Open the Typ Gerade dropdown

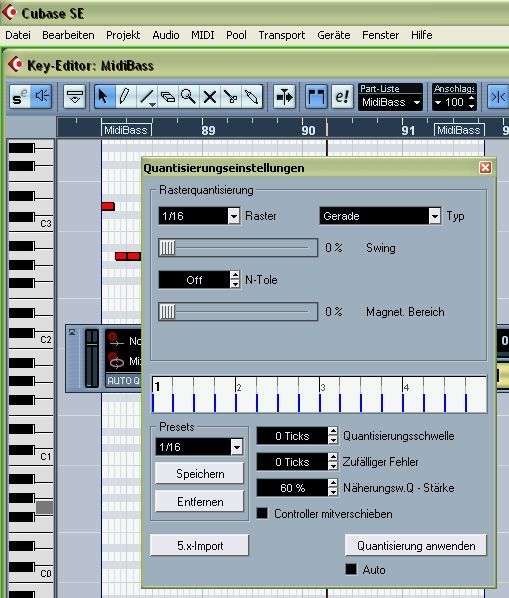(434, 216)
